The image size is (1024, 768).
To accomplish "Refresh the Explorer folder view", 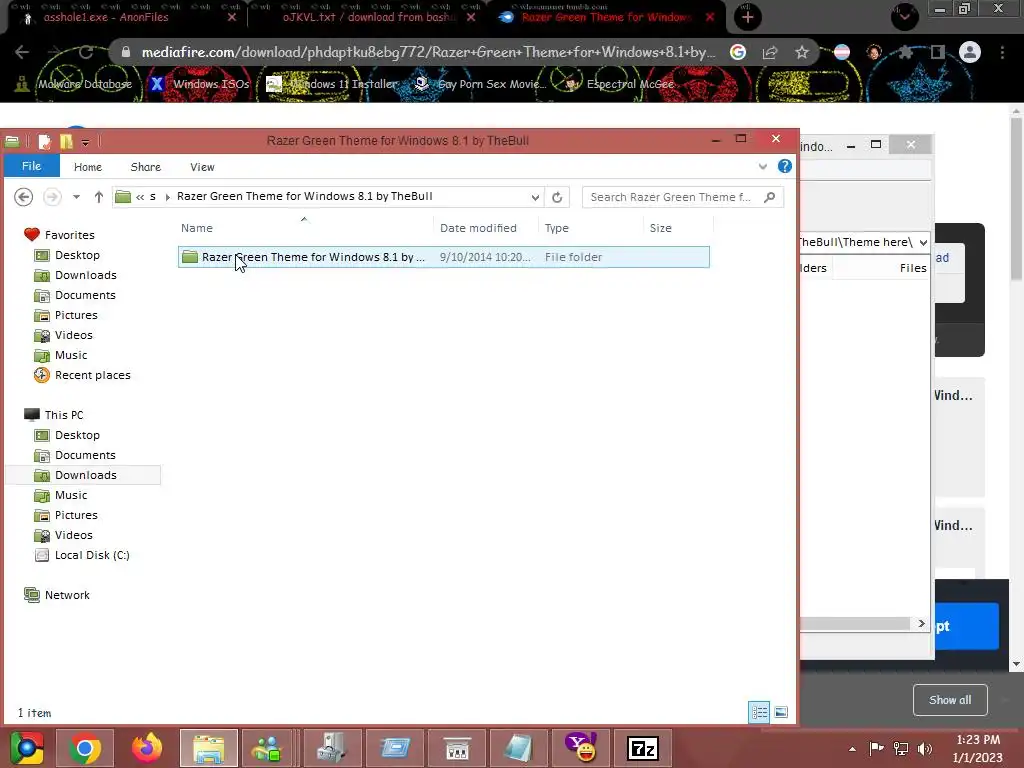I will [x=557, y=197].
